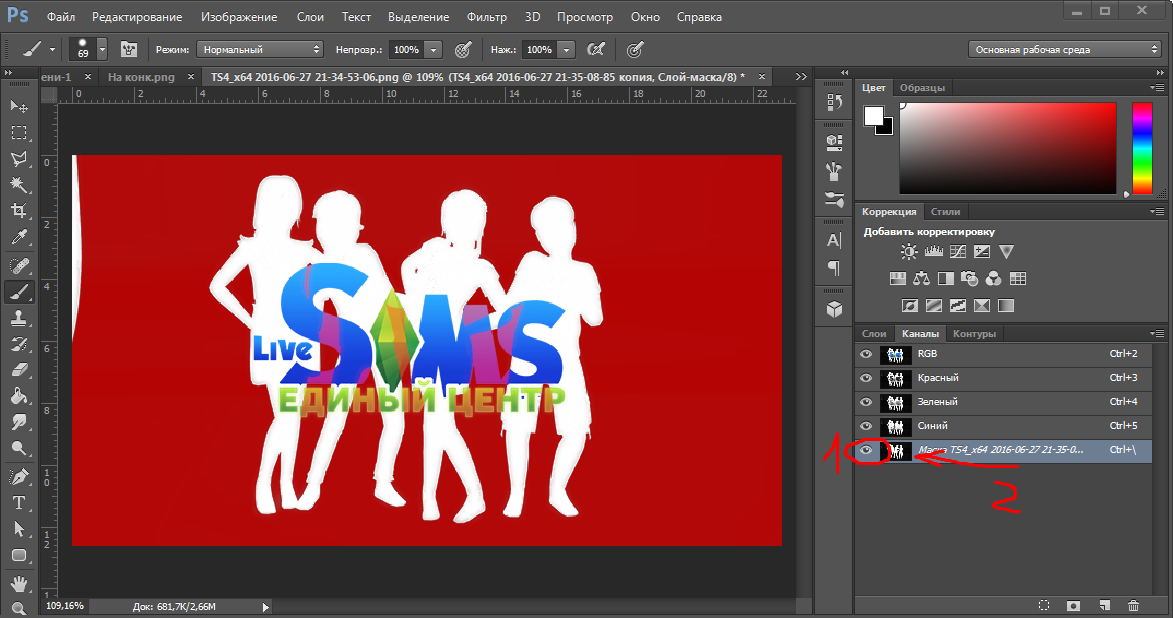
Task: Toggle visibility of the RGB channel
Action: (866, 354)
